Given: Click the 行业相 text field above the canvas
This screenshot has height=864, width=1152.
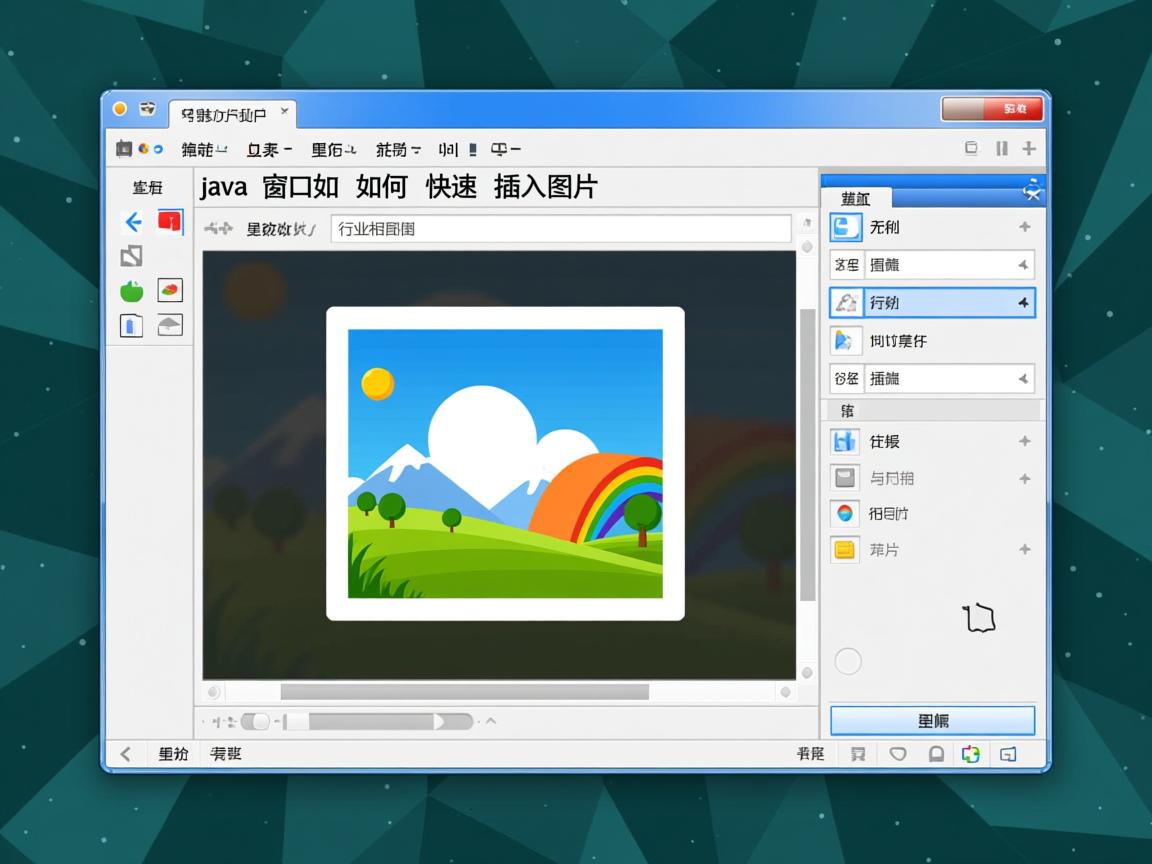Looking at the screenshot, I should pyautogui.click(x=560, y=229).
